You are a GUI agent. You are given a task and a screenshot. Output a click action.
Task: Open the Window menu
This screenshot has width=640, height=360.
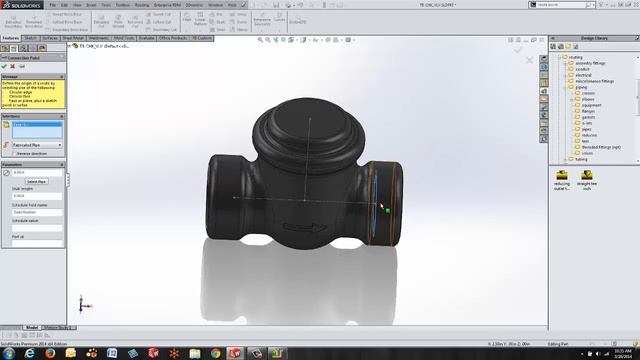click(216, 5)
